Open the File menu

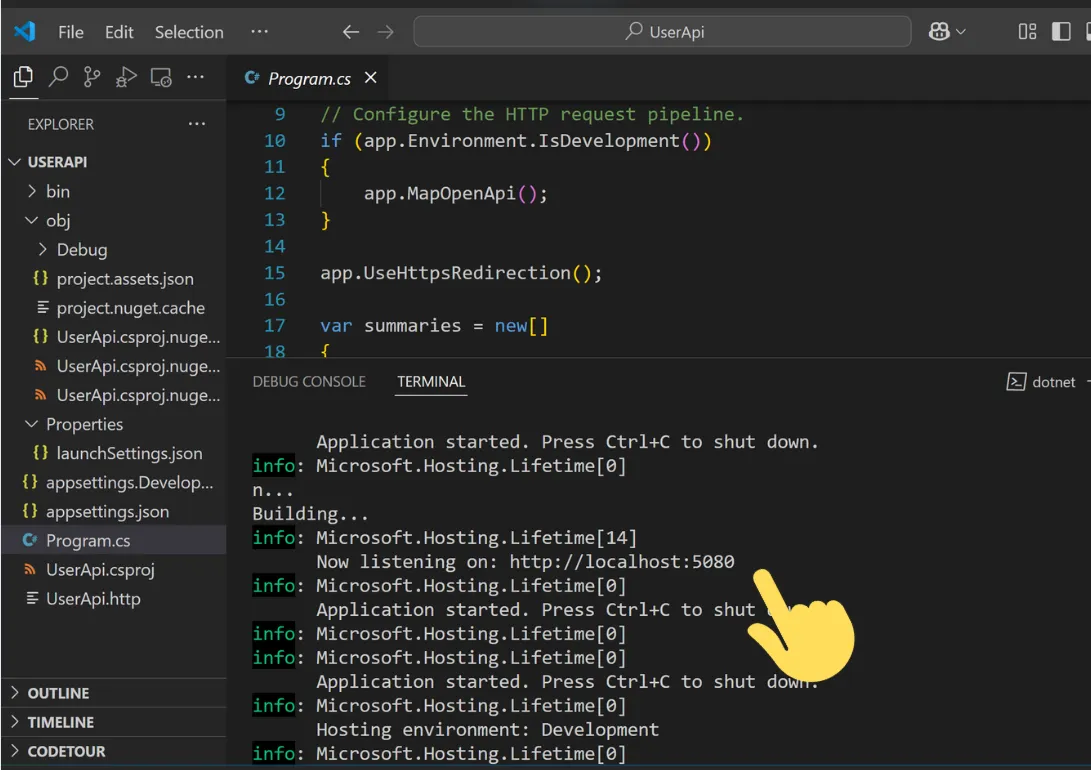pos(70,31)
